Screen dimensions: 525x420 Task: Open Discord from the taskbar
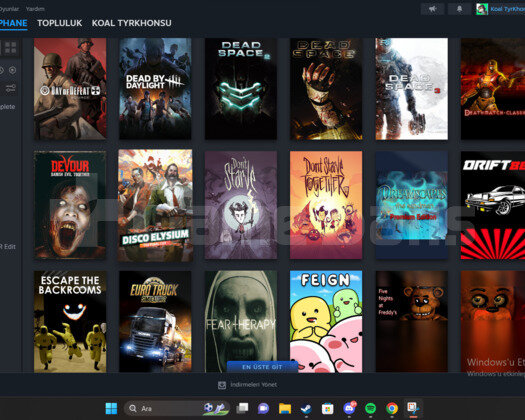click(x=349, y=408)
